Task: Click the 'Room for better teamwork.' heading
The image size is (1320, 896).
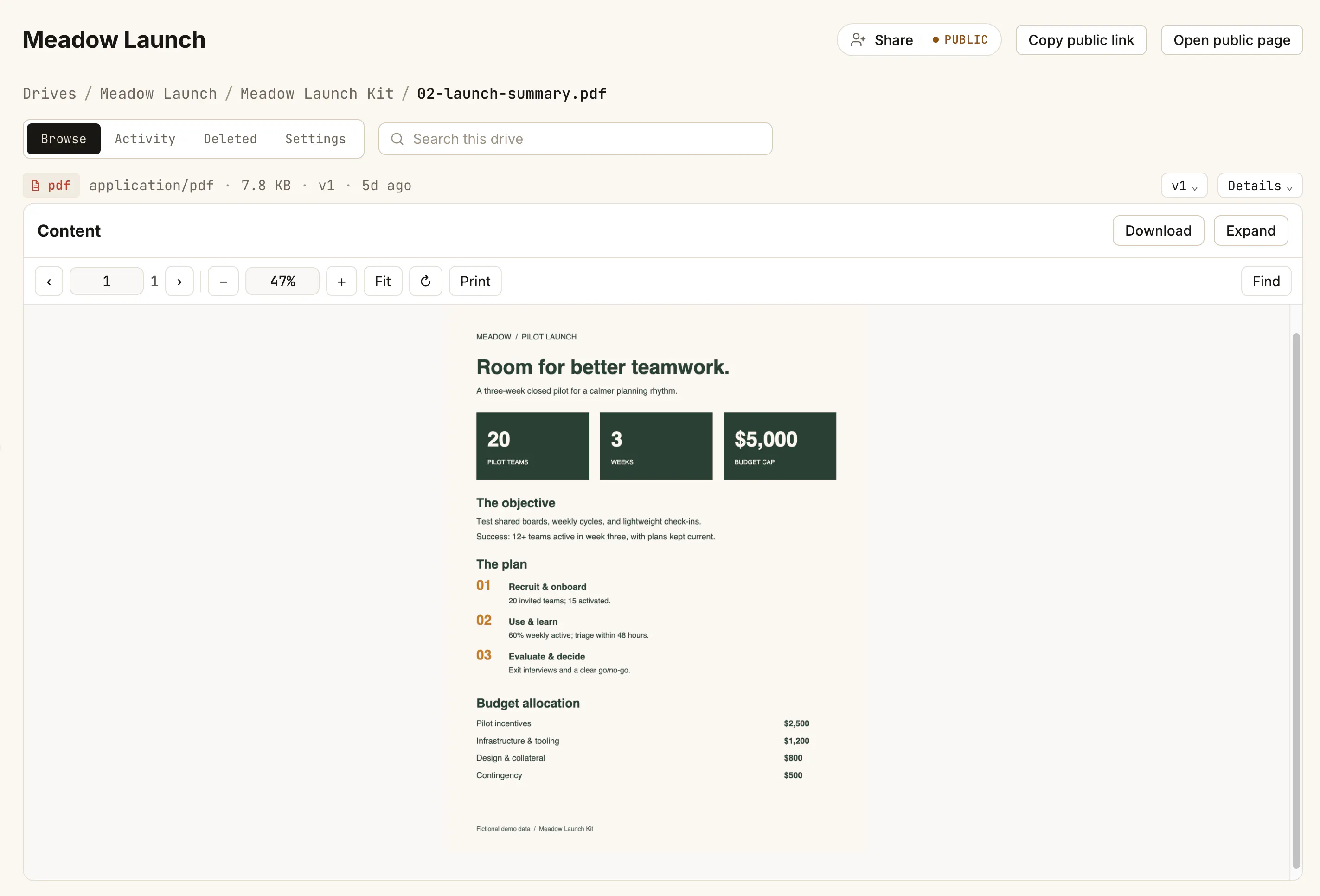Action: click(602, 367)
